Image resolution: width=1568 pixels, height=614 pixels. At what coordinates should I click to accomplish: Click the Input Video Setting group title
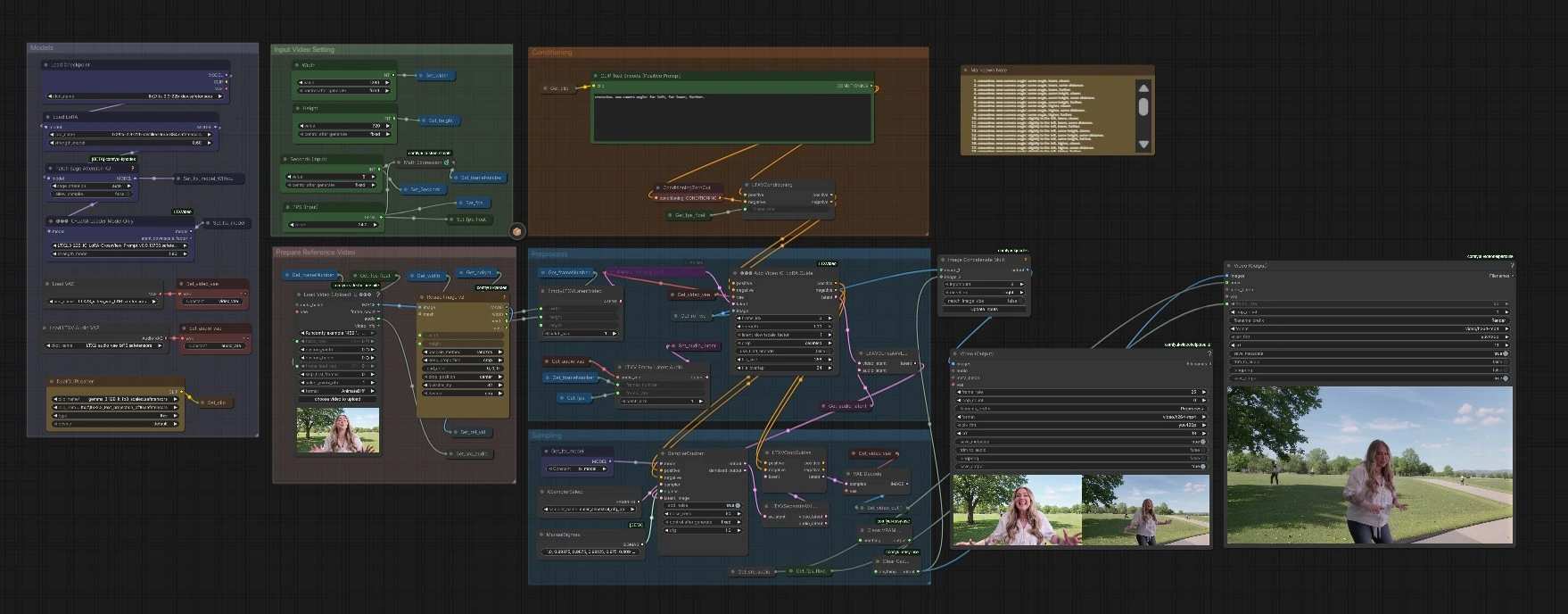coord(304,49)
